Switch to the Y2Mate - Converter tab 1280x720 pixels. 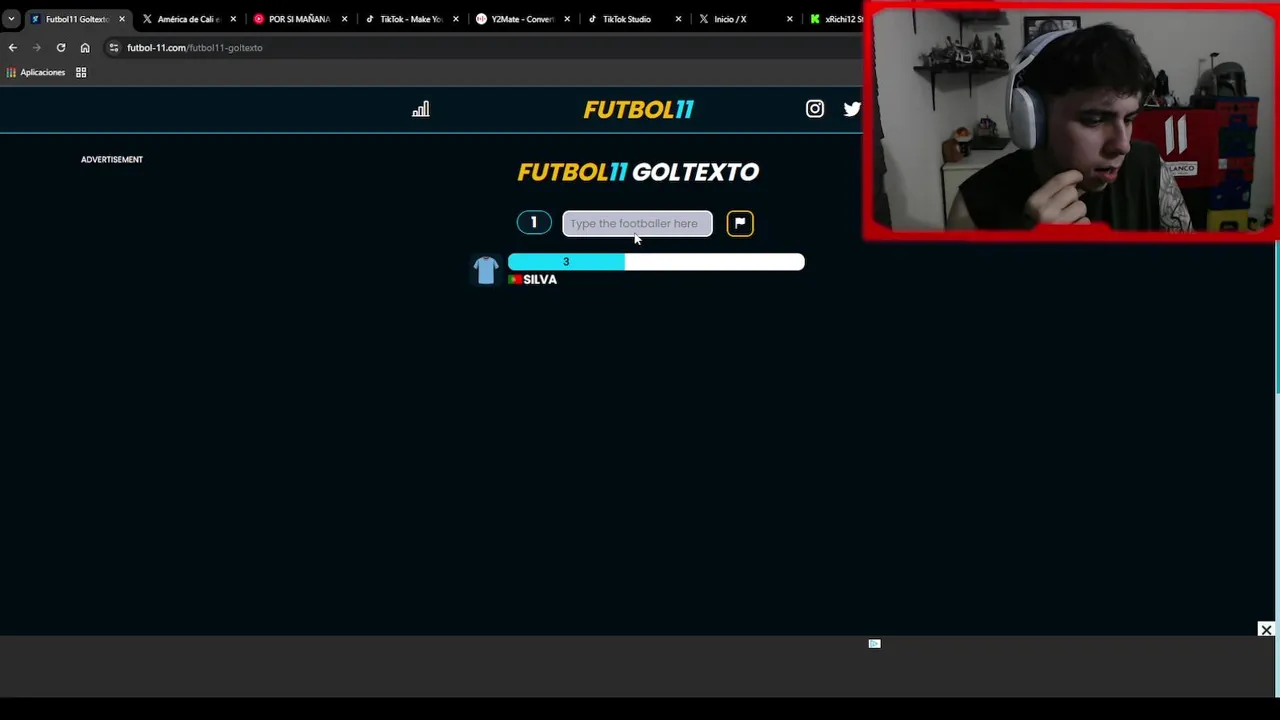coord(522,19)
